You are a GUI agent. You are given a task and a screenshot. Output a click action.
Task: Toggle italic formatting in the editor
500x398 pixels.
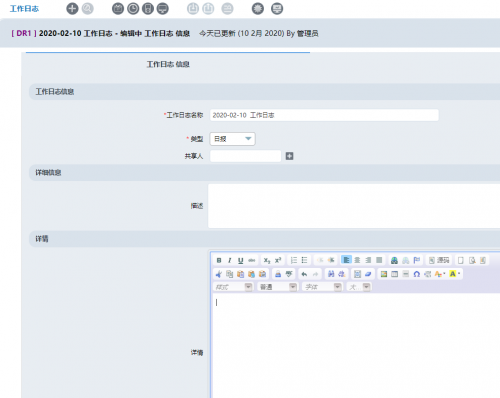(x=230, y=260)
